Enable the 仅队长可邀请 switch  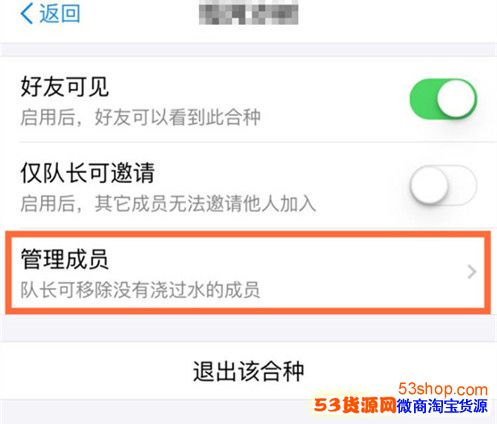click(443, 185)
